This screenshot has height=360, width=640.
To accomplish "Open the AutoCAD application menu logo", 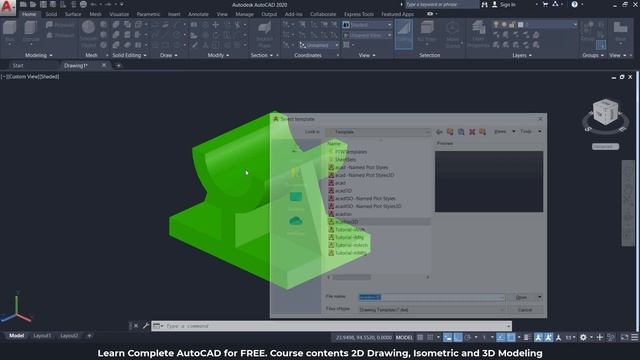I will (7, 7).
